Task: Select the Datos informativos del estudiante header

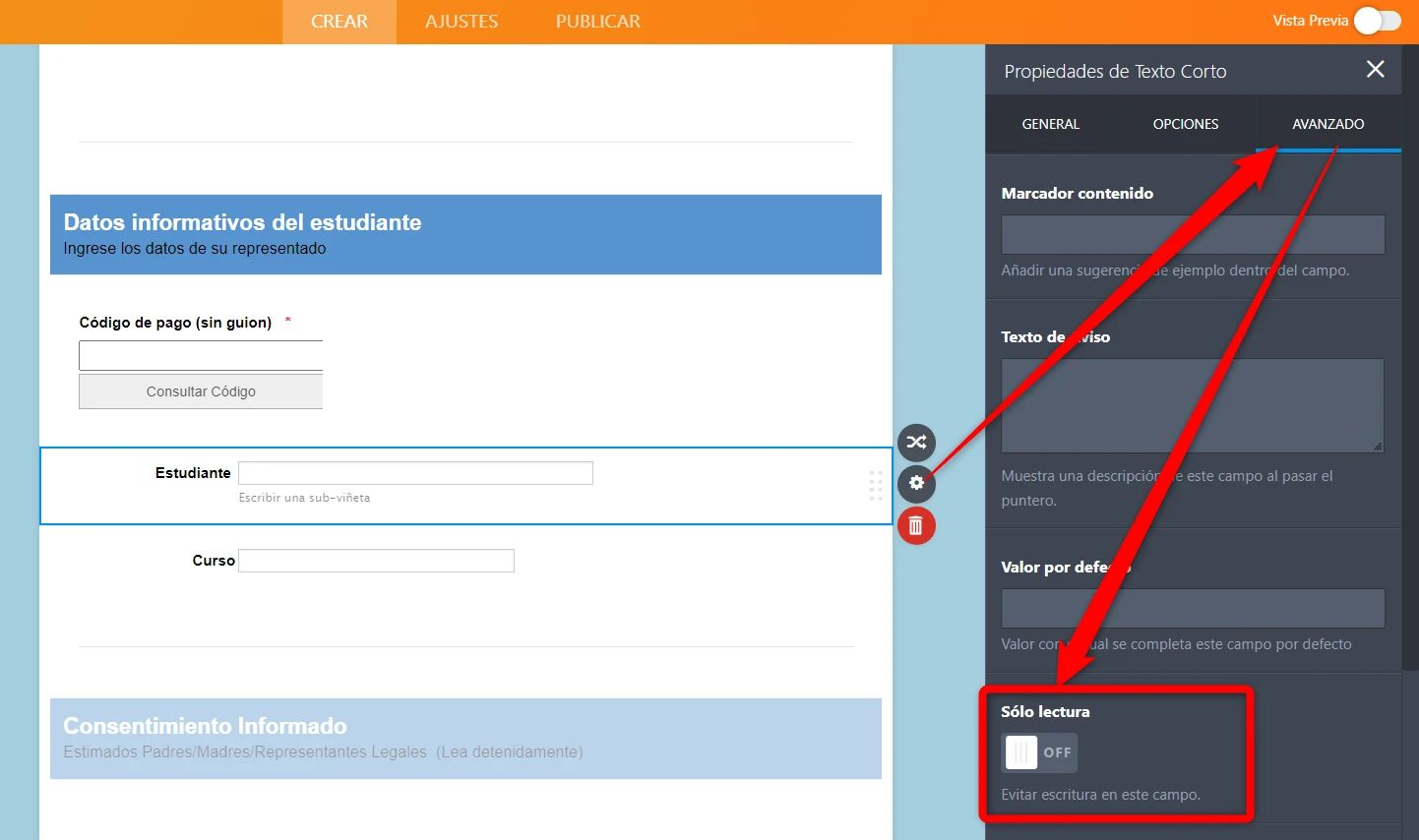Action: pos(465,234)
